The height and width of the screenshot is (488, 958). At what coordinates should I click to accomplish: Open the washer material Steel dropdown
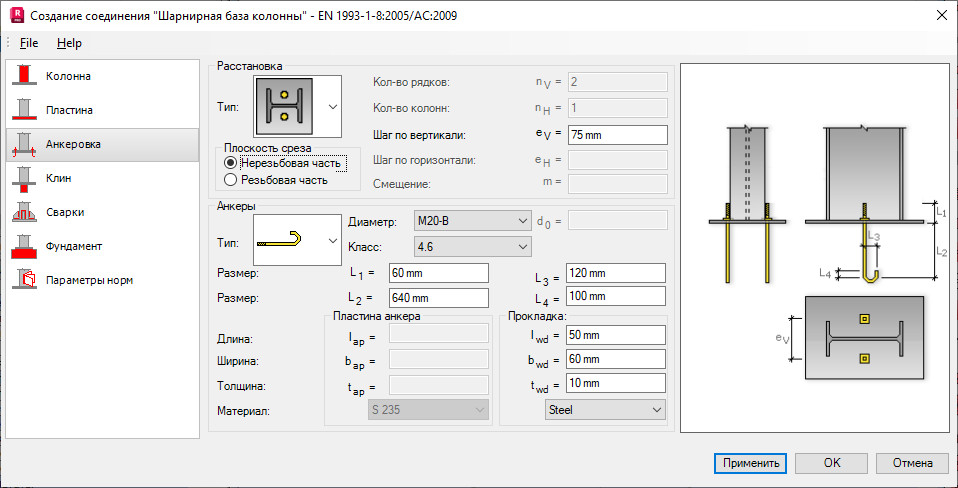605,410
